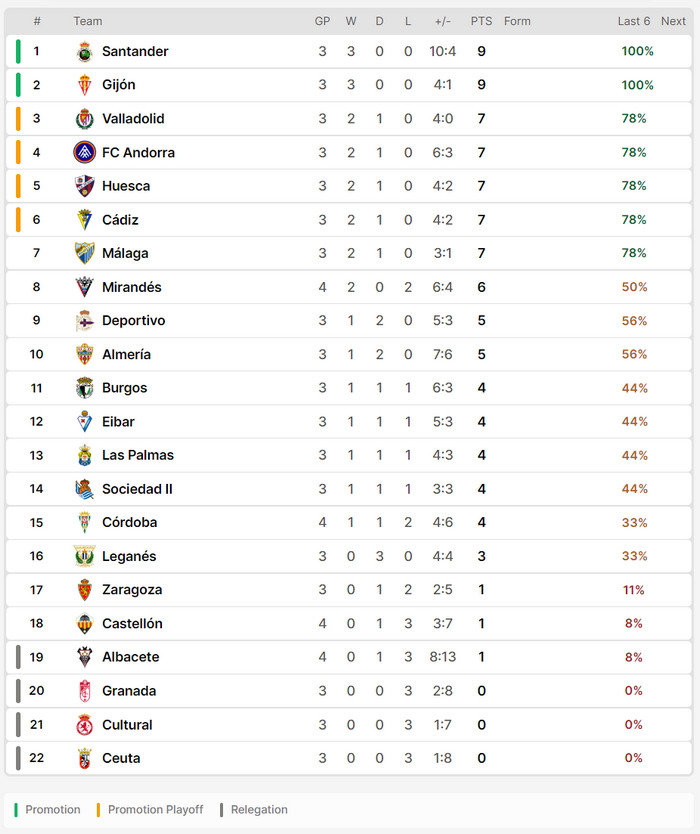
Task: Open the Valladolid team link
Action: pyautogui.click(x=133, y=119)
